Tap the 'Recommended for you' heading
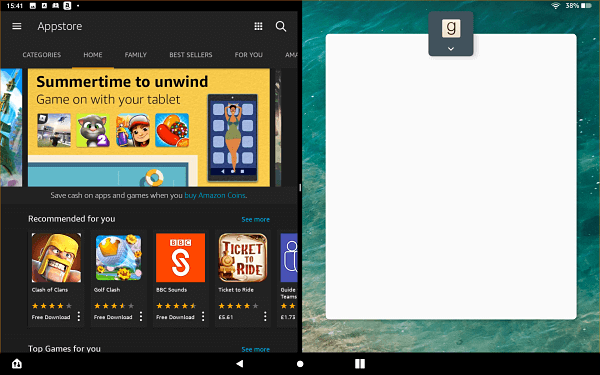 tap(72, 218)
